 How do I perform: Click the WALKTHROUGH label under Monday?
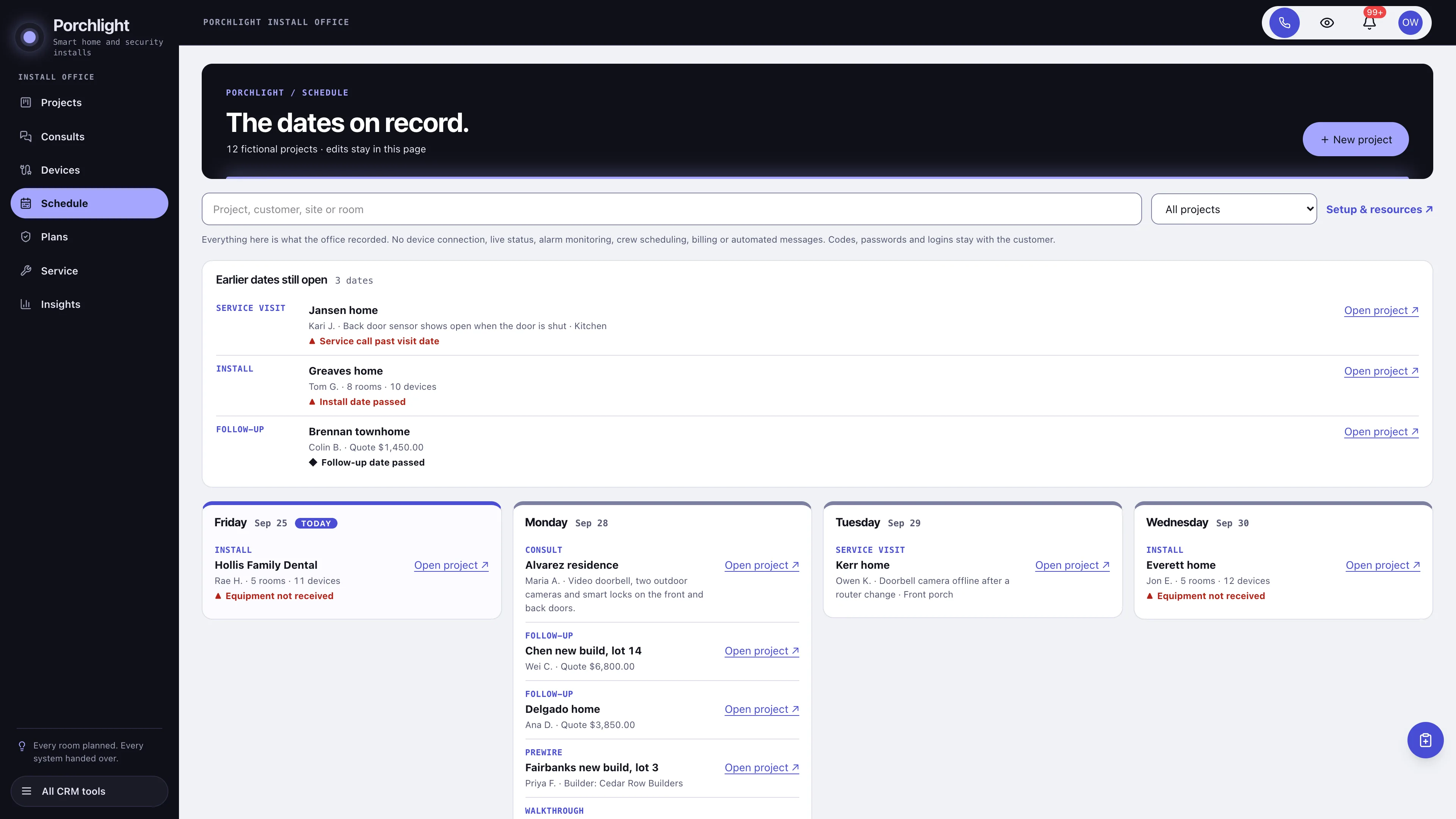pos(554,811)
